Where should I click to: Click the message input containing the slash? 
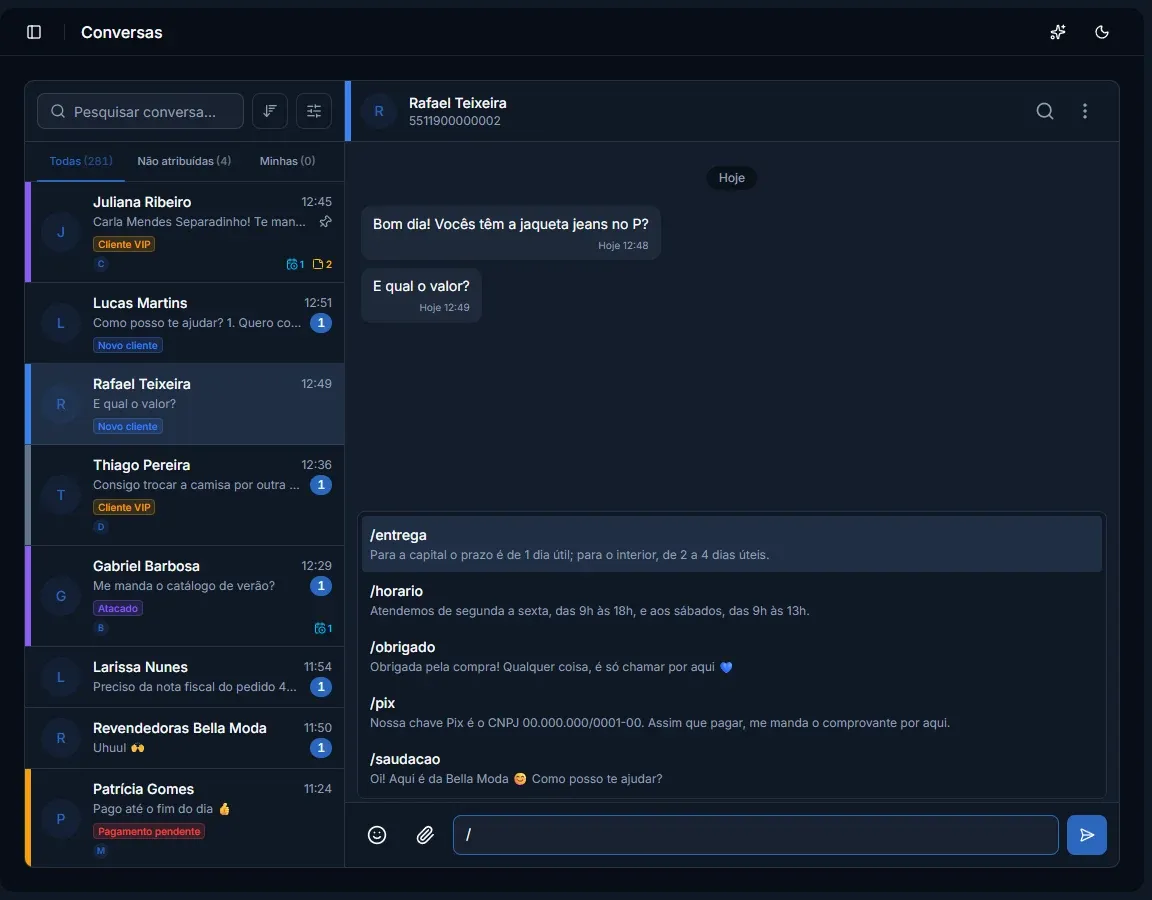click(755, 835)
